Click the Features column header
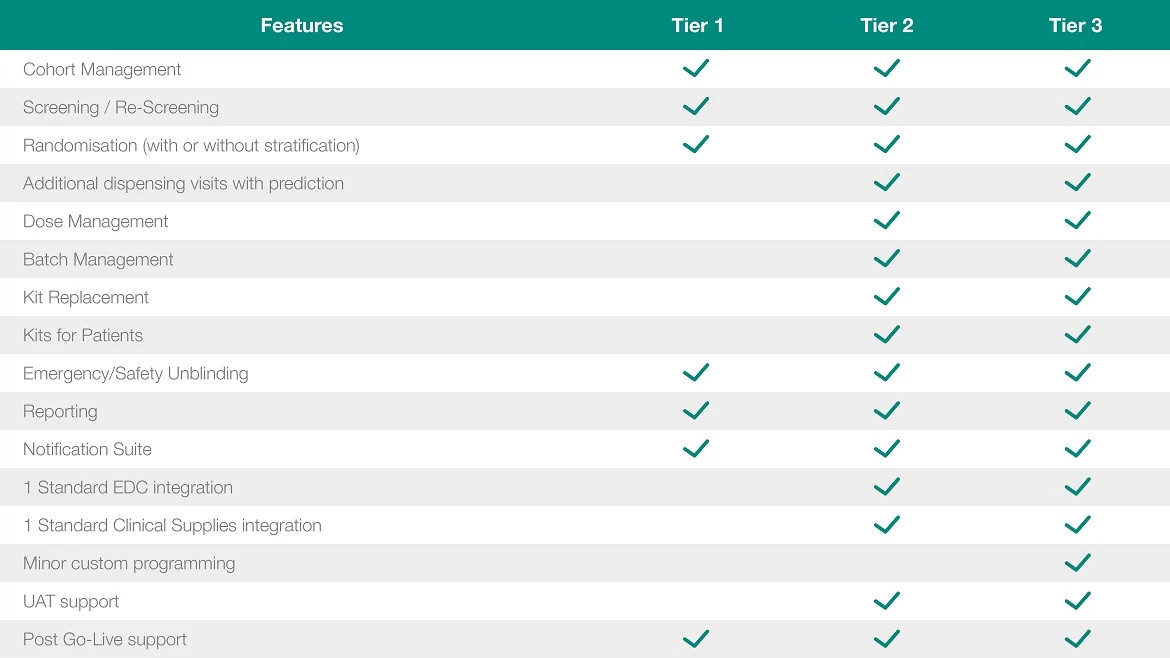The image size is (1170, 658). [x=301, y=26]
